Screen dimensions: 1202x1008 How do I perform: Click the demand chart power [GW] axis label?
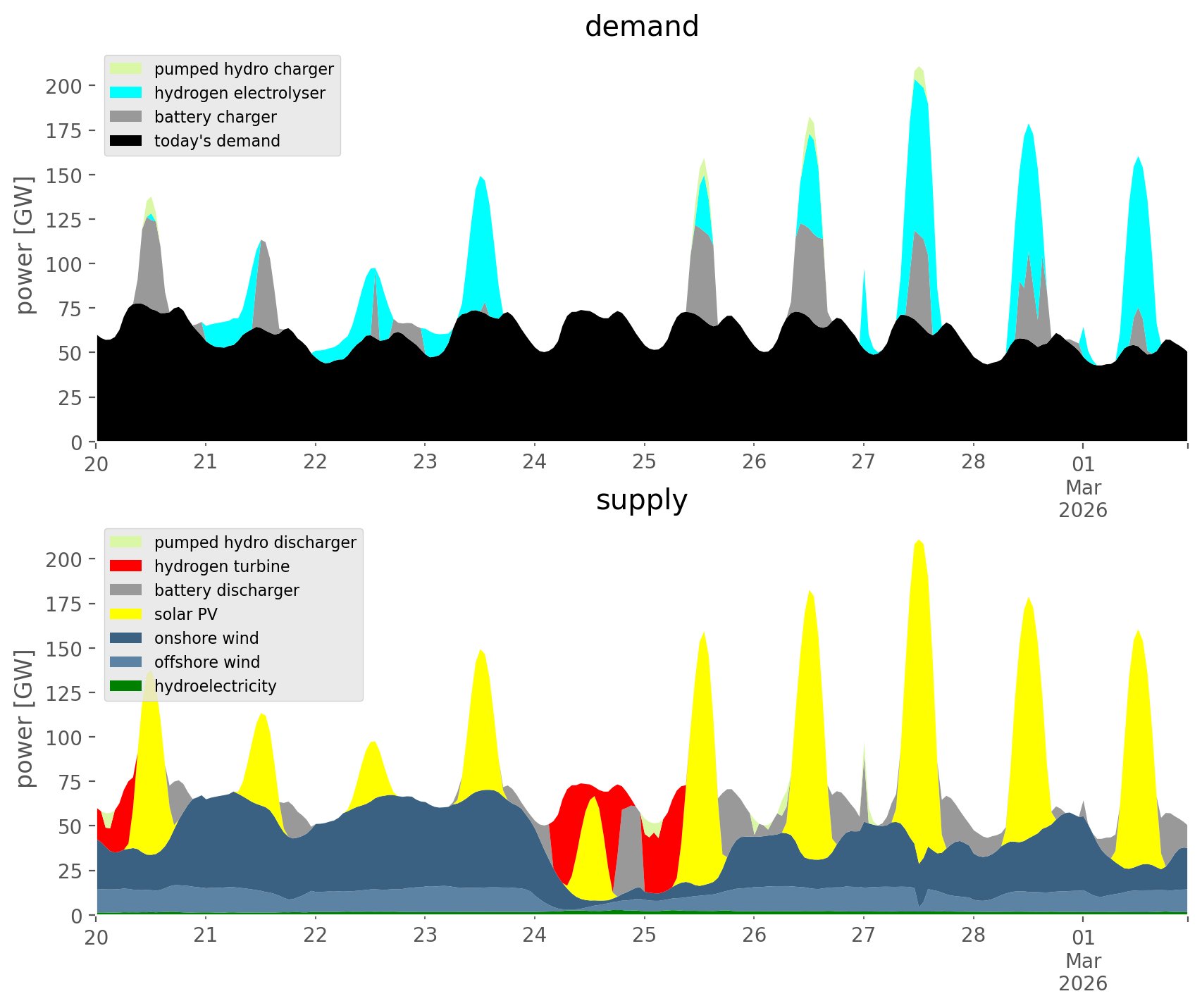click(x=25, y=245)
